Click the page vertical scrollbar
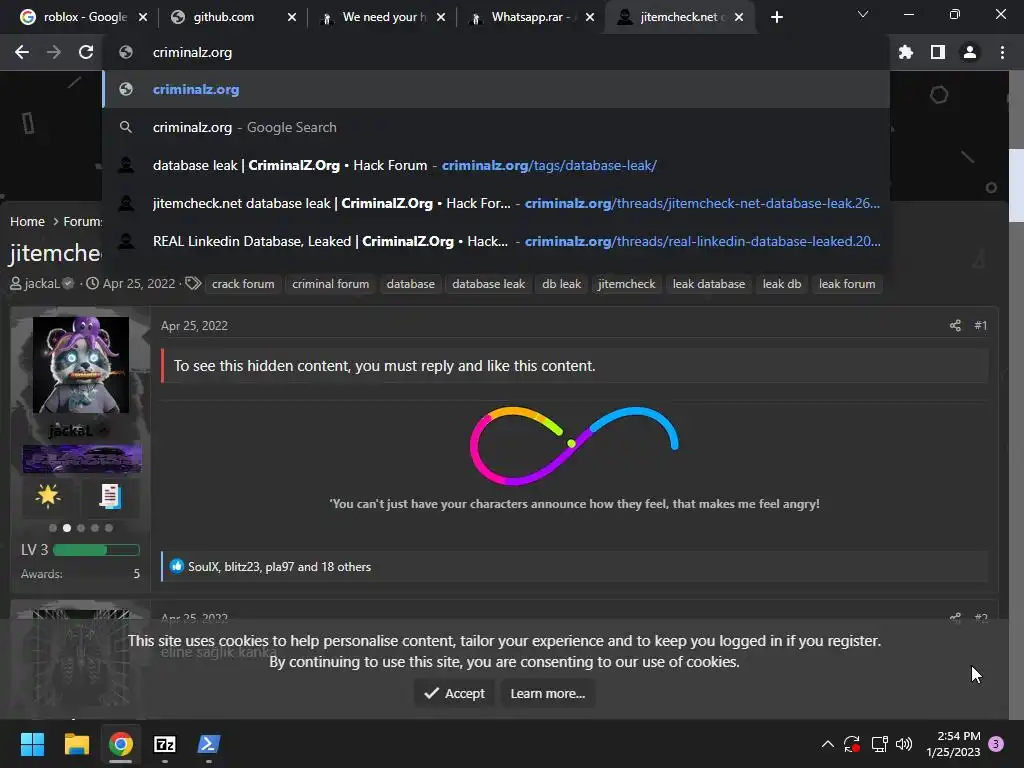Viewport: 1024px width, 768px height. point(1016,185)
